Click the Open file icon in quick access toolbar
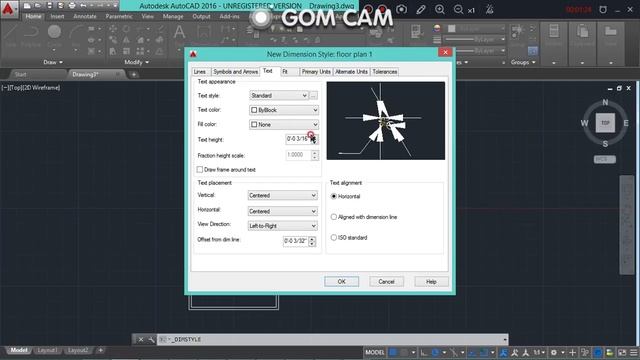This screenshot has width=640, height=360. pos(38,6)
